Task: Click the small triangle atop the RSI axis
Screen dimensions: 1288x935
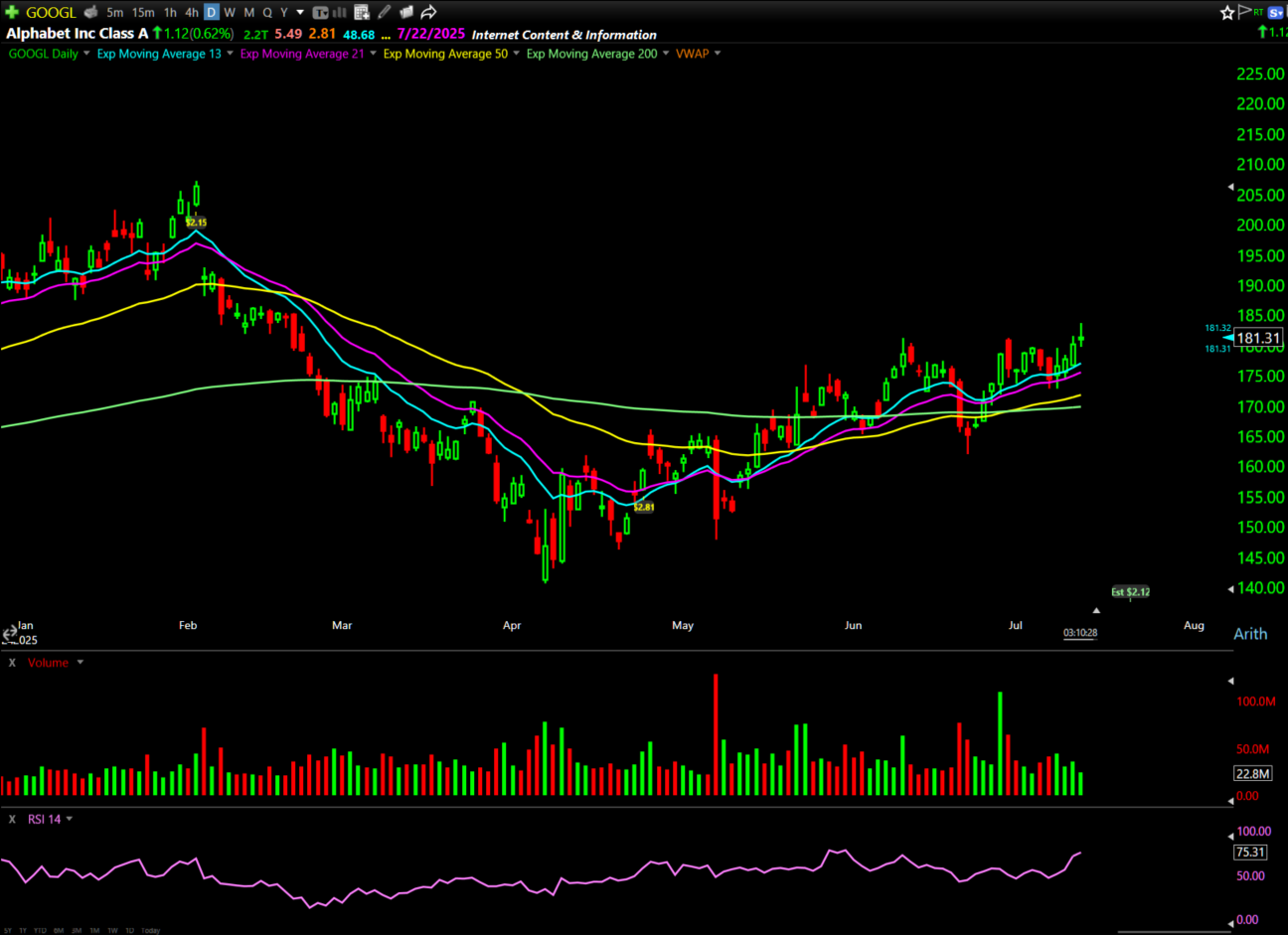Action: (1230, 837)
